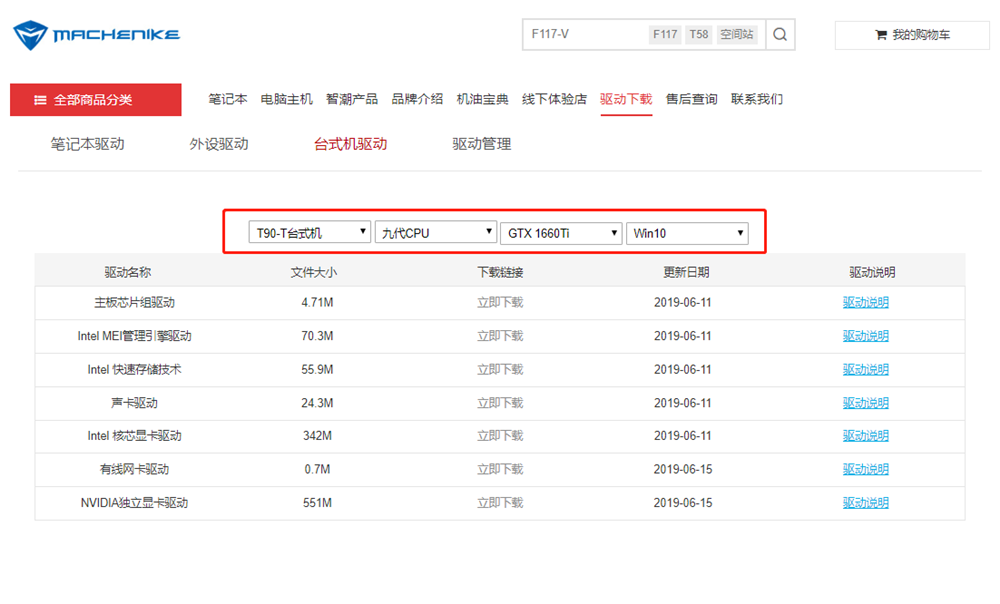Open the 驱动下载 menu item
The height and width of the screenshot is (604, 1000).
[x=626, y=99]
